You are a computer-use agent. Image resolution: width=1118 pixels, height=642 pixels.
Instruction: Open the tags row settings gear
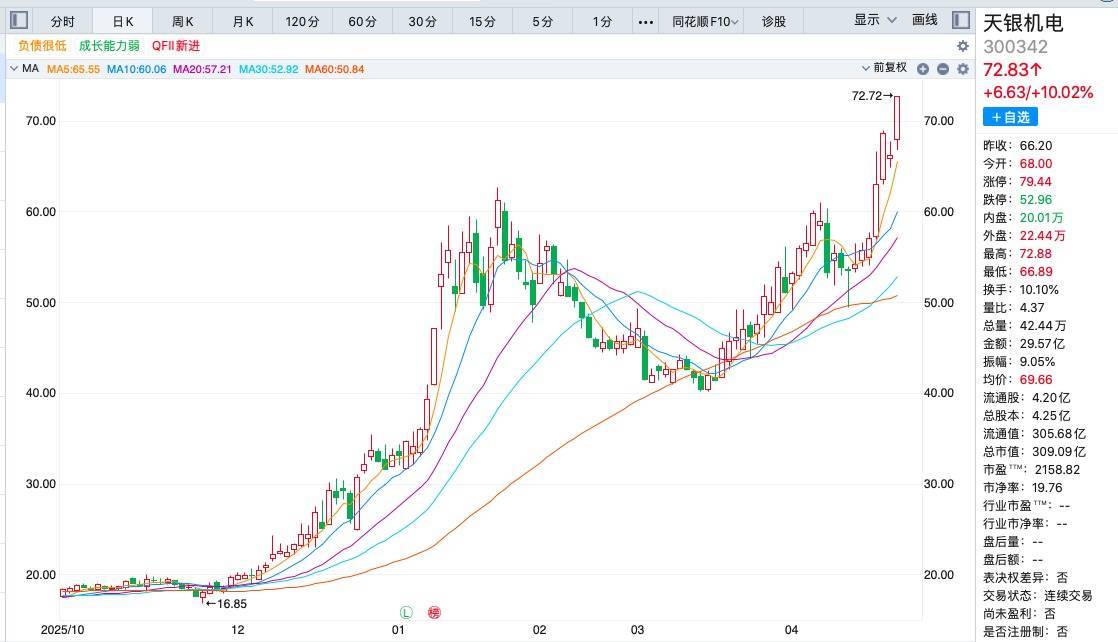[x=962, y=46]
